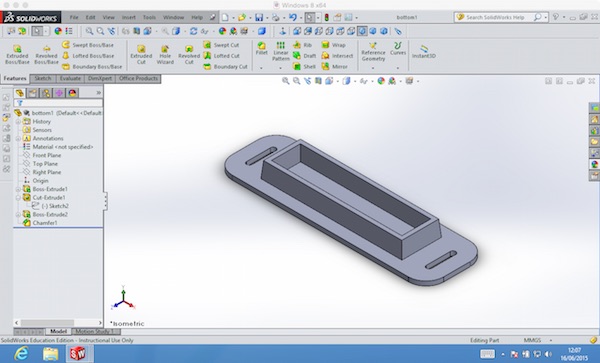Open the File menu
600x363 pixels.
click(x=74, y=17)
